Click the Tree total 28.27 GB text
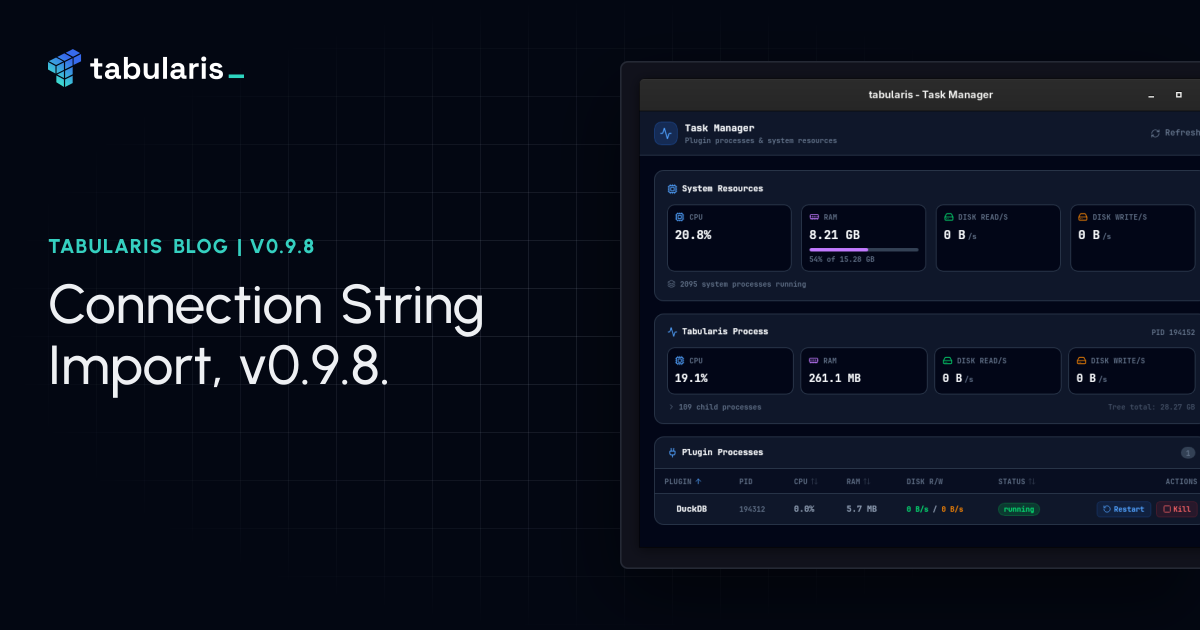The height and width of the screenshot is (630, 1200). click(1151, 407)
